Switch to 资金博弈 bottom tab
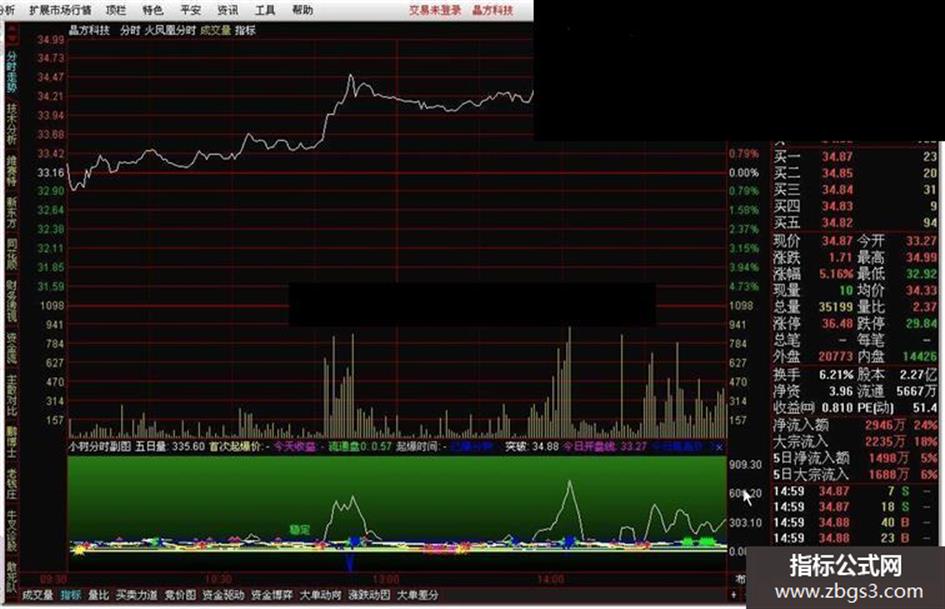 [x=272, y=595]
